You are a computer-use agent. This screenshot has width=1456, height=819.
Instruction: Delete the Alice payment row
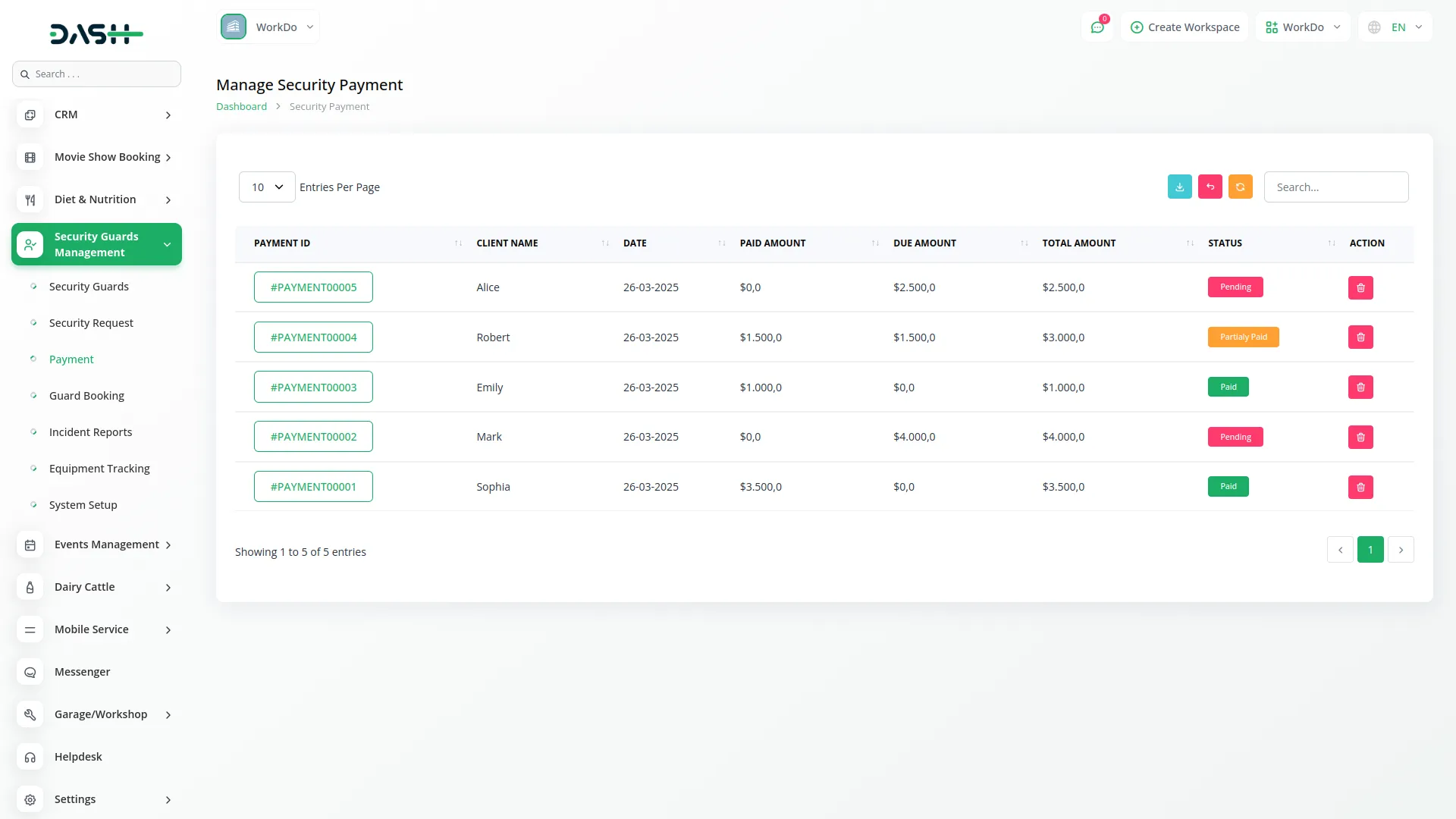point(1360,287)
